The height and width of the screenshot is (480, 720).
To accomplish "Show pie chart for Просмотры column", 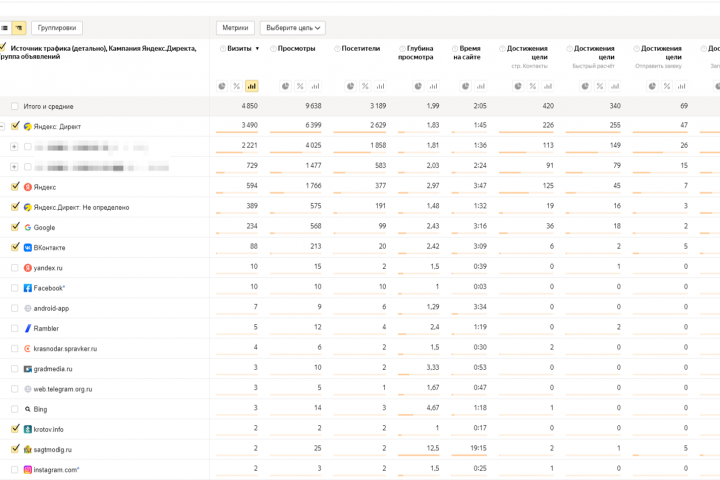I will click(286, 86).
